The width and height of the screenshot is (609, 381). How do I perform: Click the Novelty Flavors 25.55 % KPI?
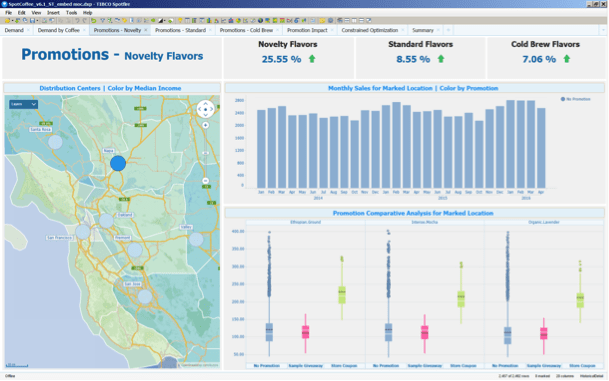pyautogui.click(x=288, y=59)
